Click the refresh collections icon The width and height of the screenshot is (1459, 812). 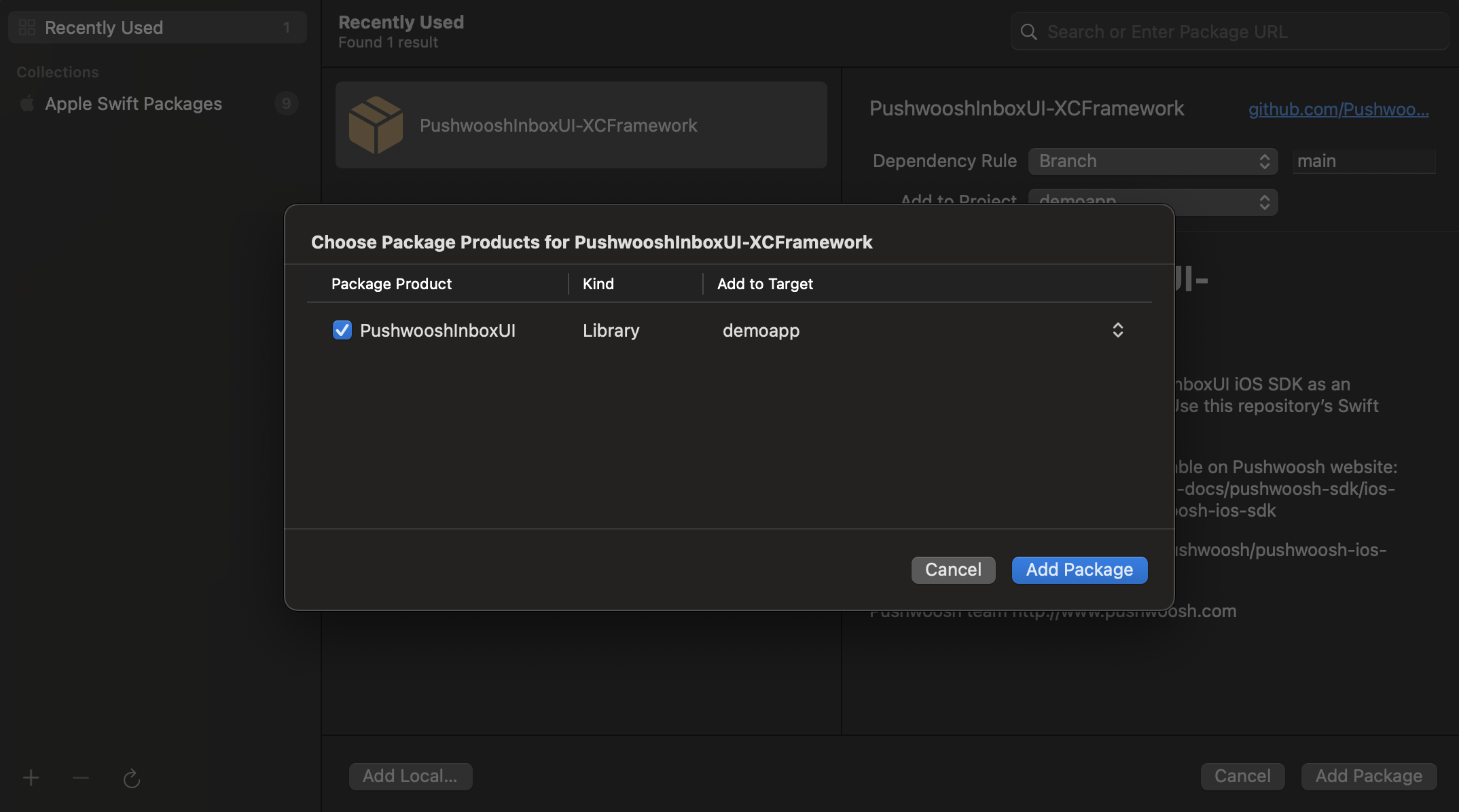tap(131, 778)
